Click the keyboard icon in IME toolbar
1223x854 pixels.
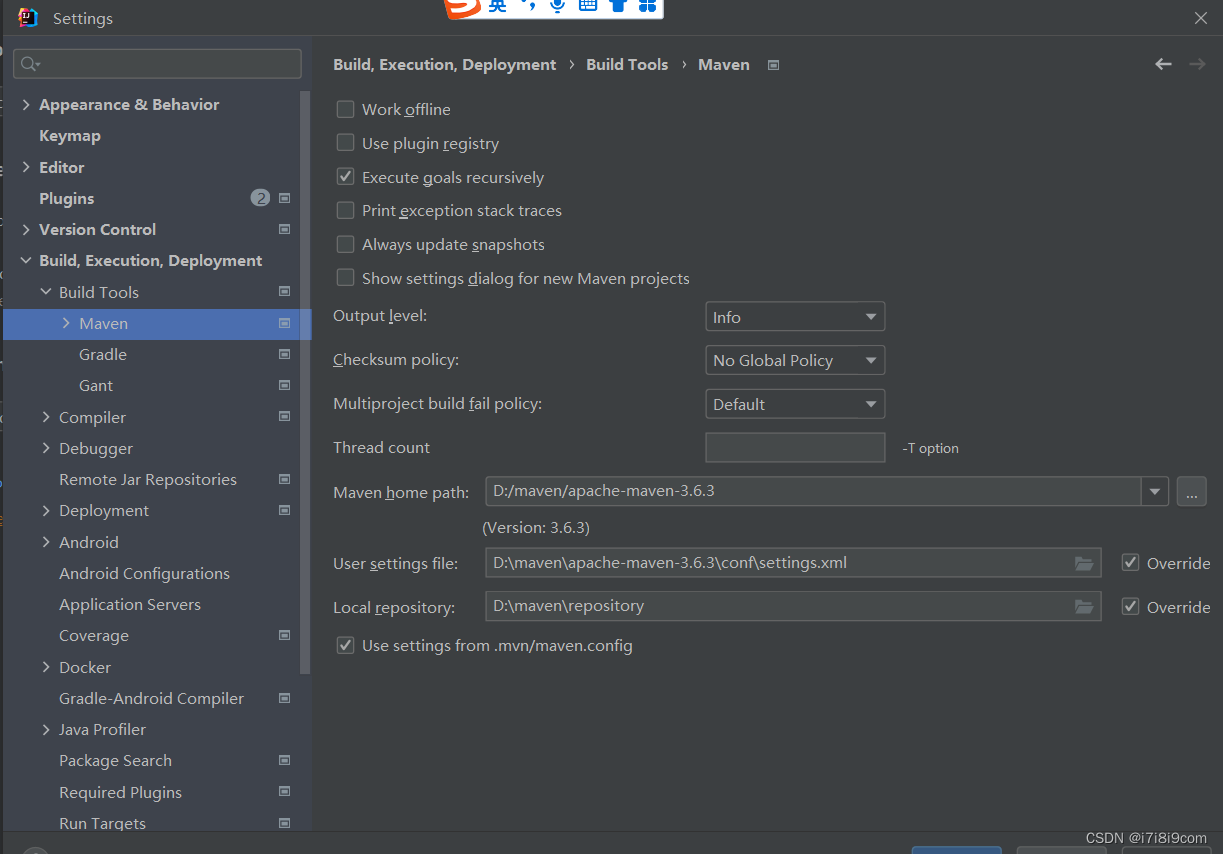[588, 5]
